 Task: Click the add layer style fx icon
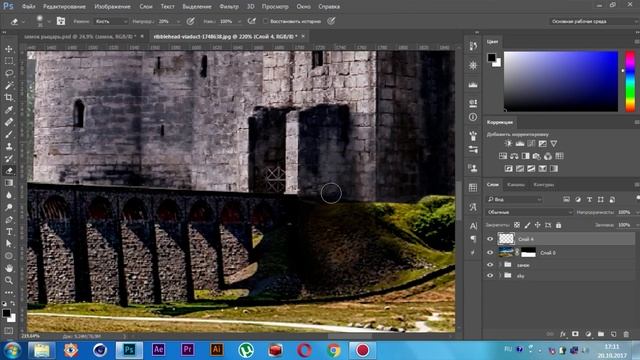tap(563, 334)
